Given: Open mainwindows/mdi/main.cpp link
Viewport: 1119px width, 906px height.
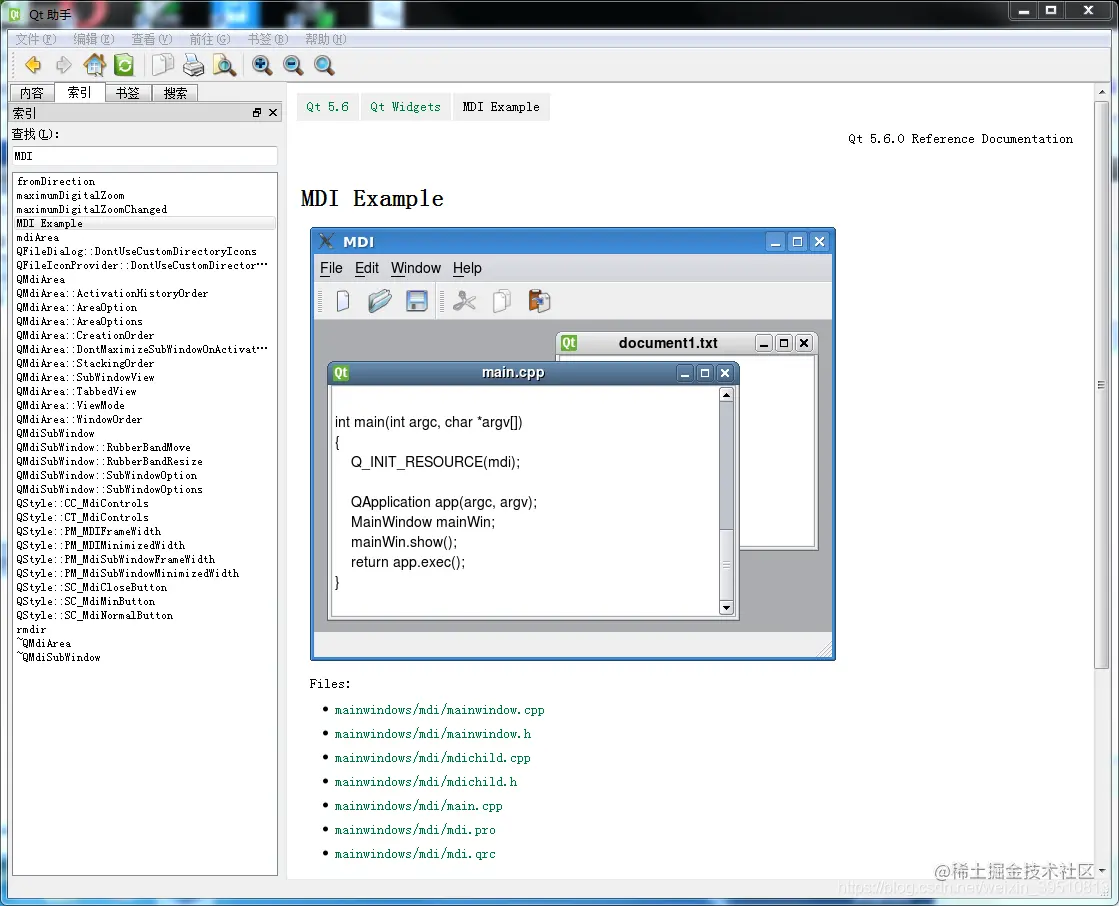Looking at the screenshot, I should [x=418, y=806].
